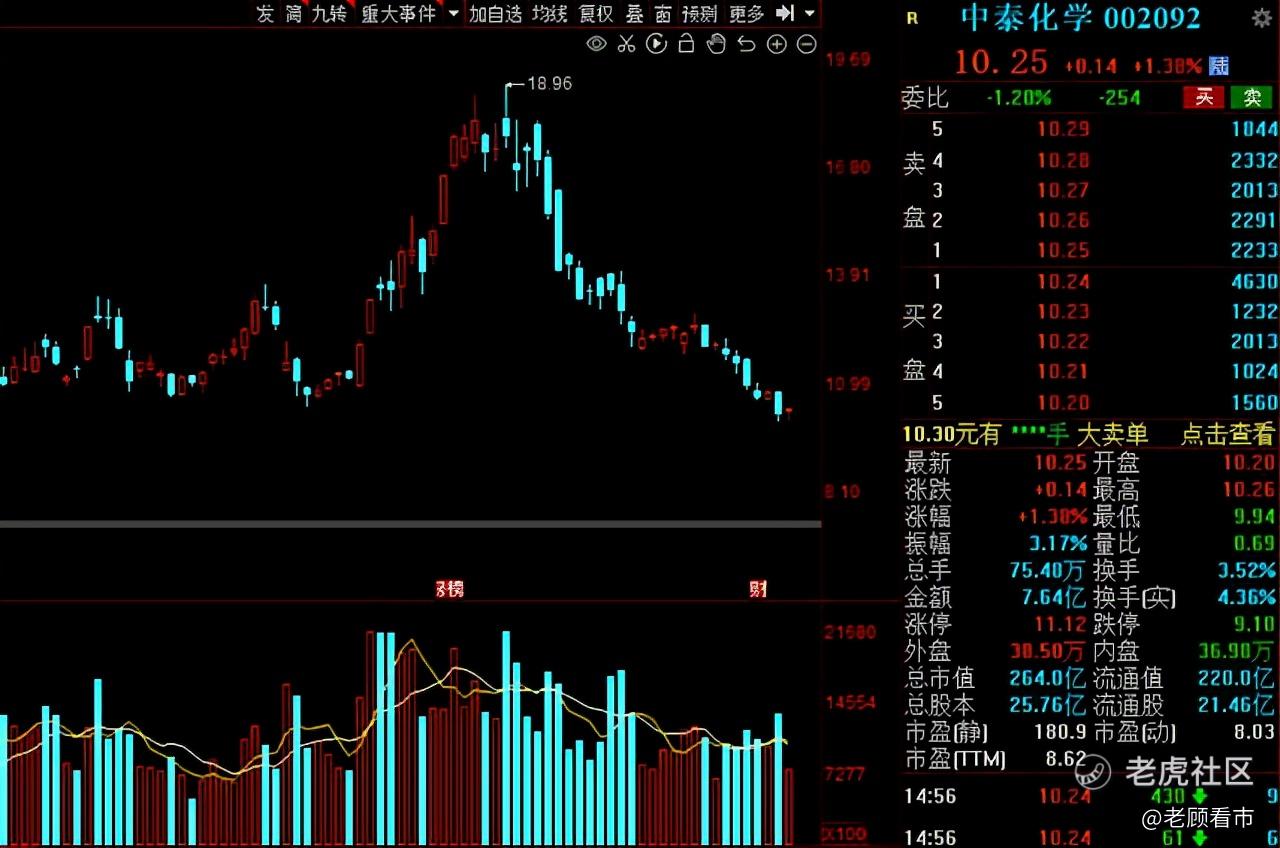Click the 市盈(TTM) value 8.62
The height and width of the screenshot is (848, 1280).
1066,759
